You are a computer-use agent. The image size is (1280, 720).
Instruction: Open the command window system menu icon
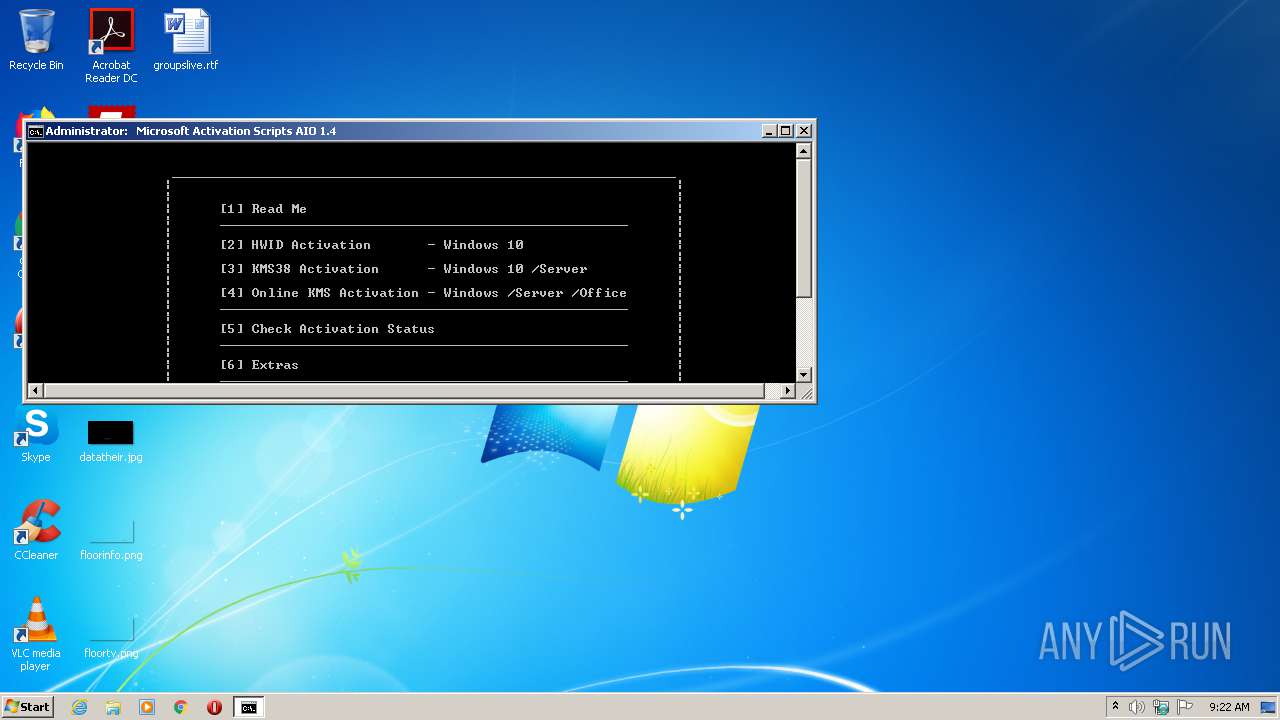tap(35, 131)
